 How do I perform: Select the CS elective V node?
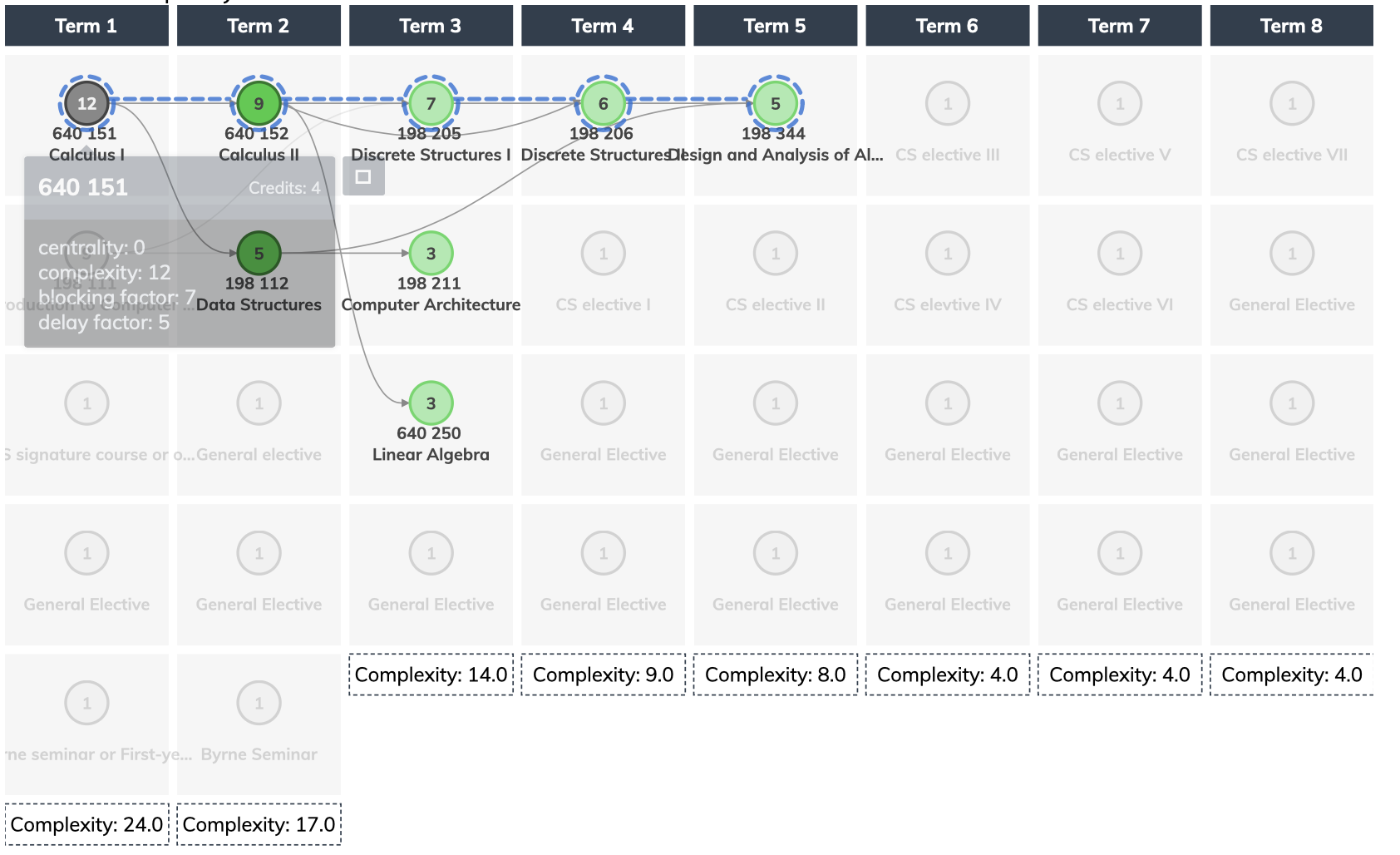pyautogui.click(x=1119, y=103)
